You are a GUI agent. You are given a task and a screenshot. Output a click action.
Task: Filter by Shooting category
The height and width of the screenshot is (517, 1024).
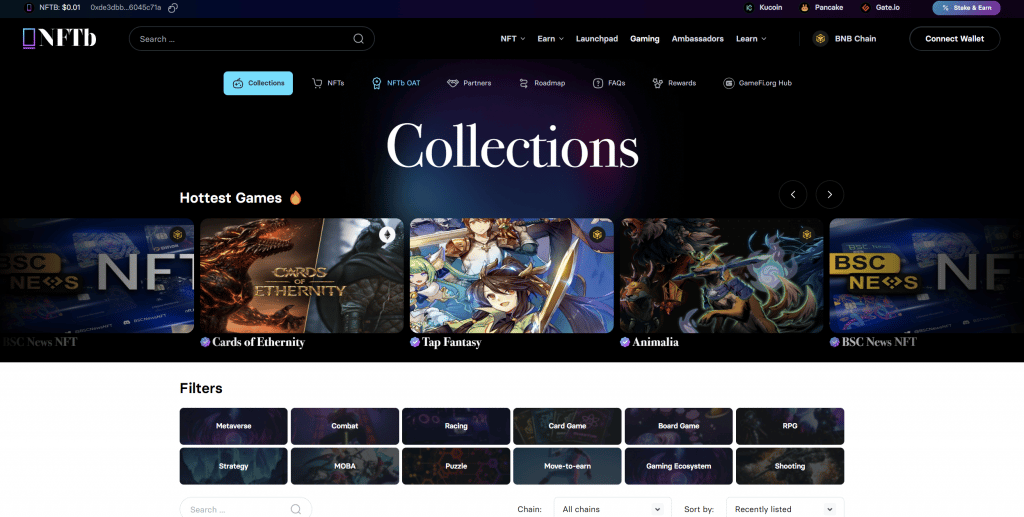tap(790, 466)
